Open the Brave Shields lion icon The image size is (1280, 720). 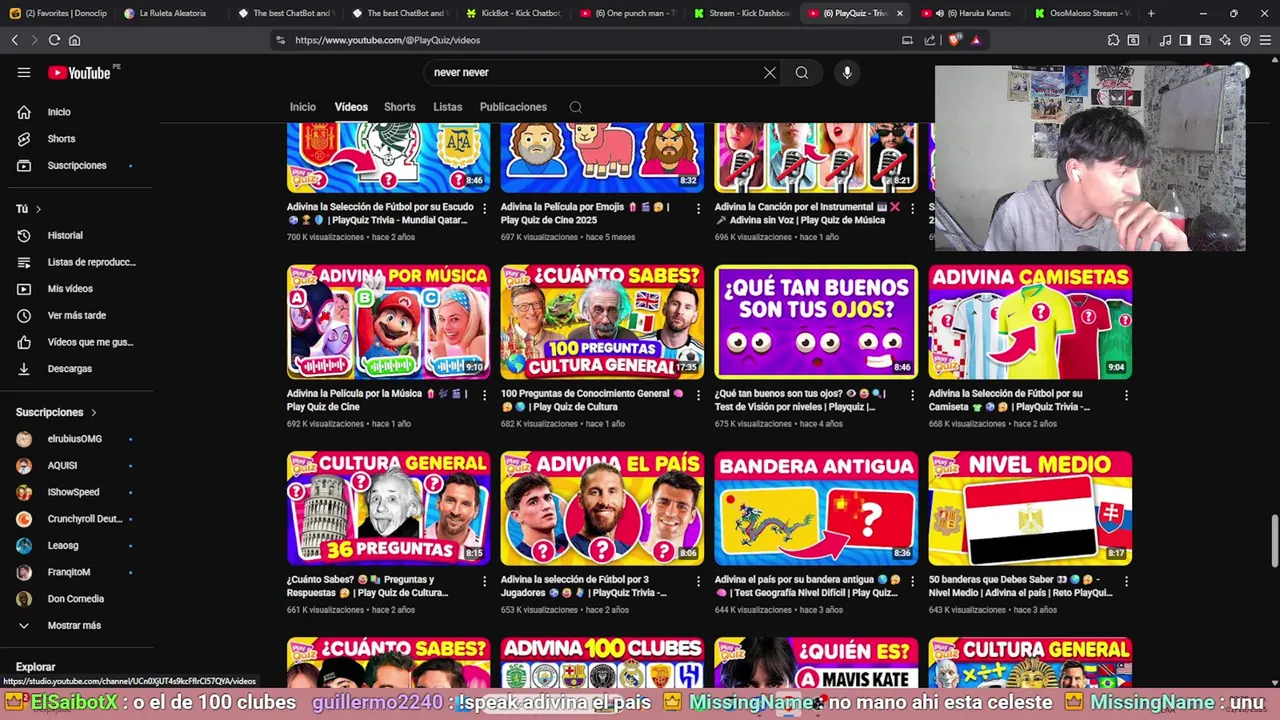[954, 40]
